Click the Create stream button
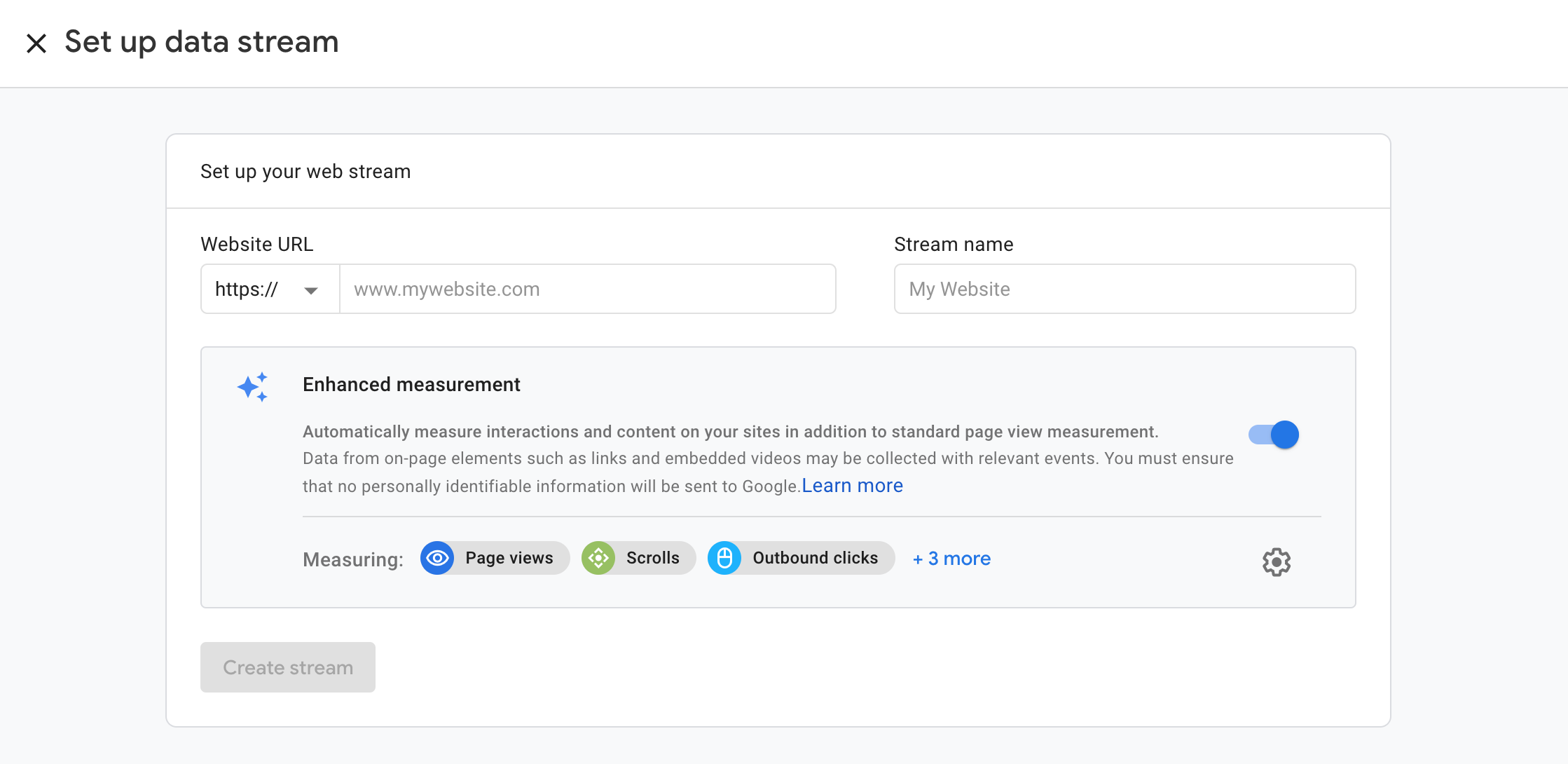This screenshot has width=1568, height=764. 288,667
